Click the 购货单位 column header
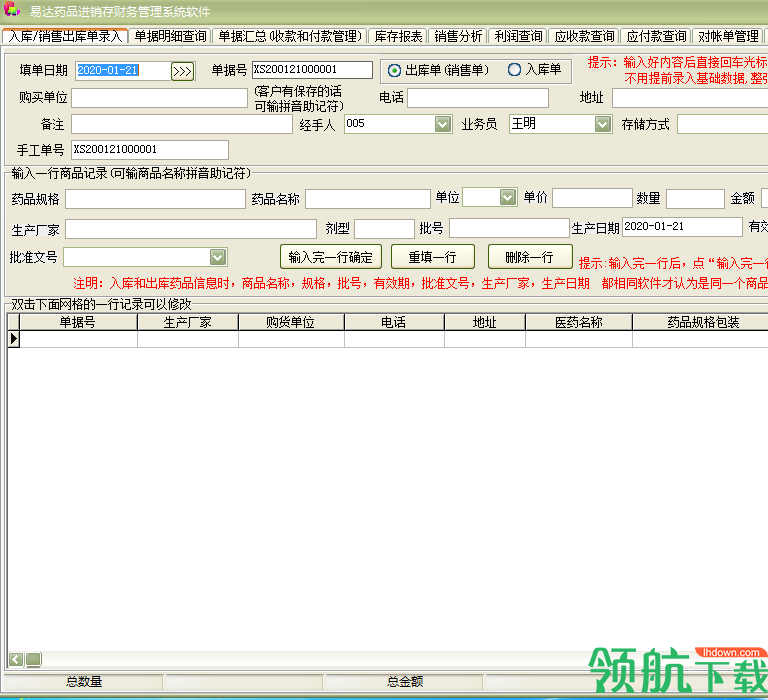This screenshot has width=768, height=700. (x=291, y=322)
